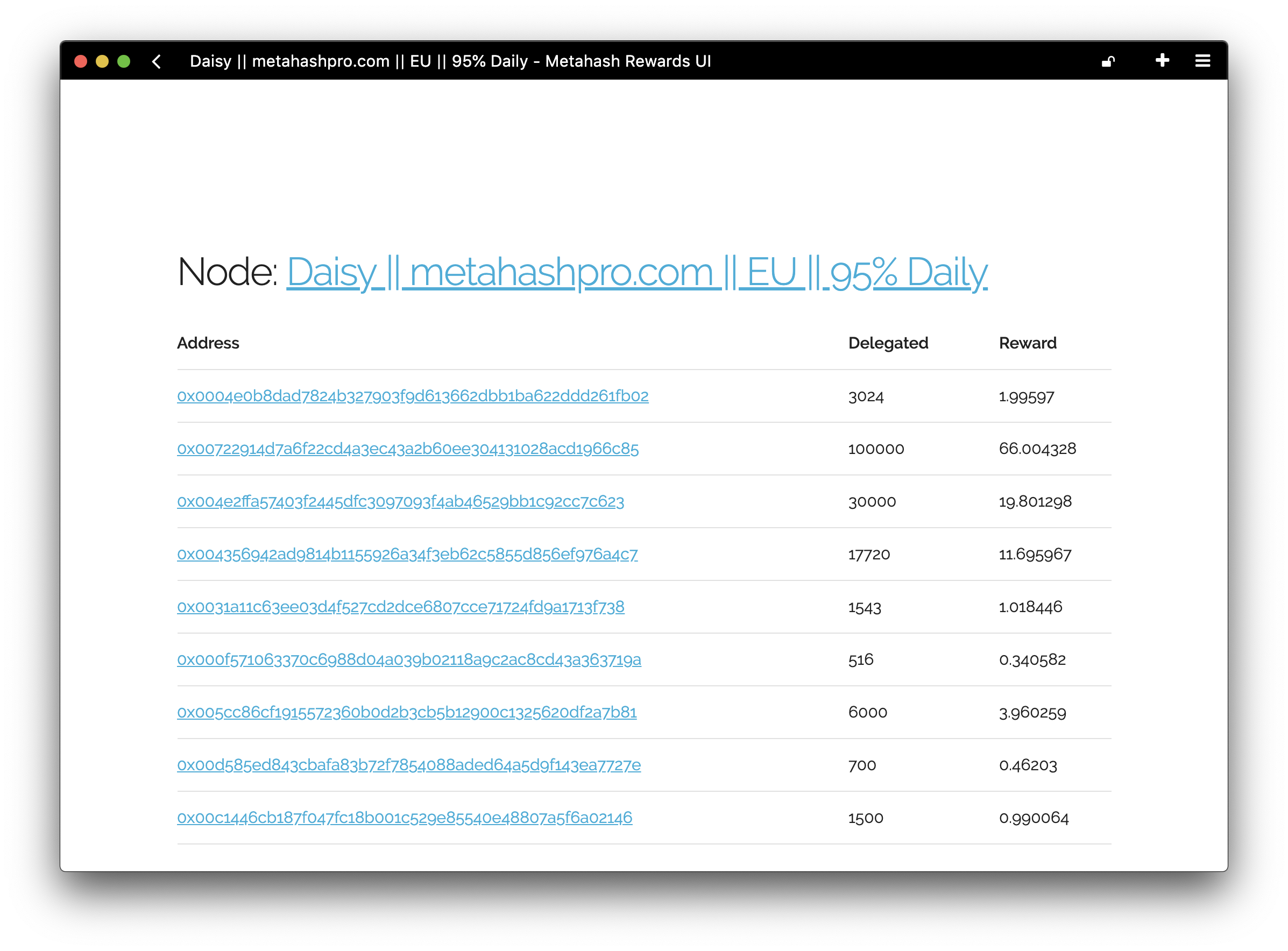1288x951 pixels.
Task: Open address link starting 0x005cc86cf19
Action: coord(407,713)
